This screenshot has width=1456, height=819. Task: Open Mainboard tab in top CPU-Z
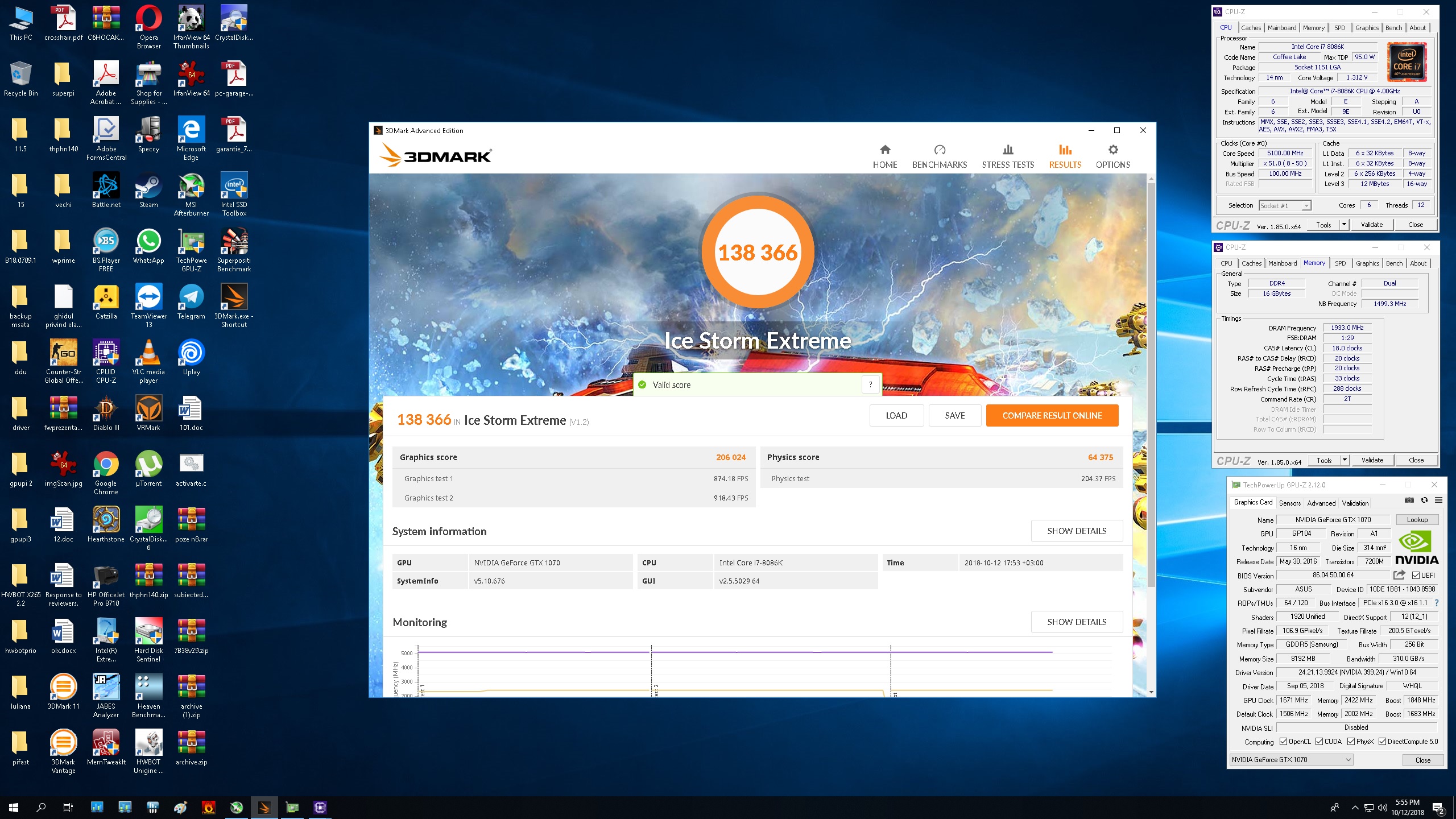(1282, 28)
